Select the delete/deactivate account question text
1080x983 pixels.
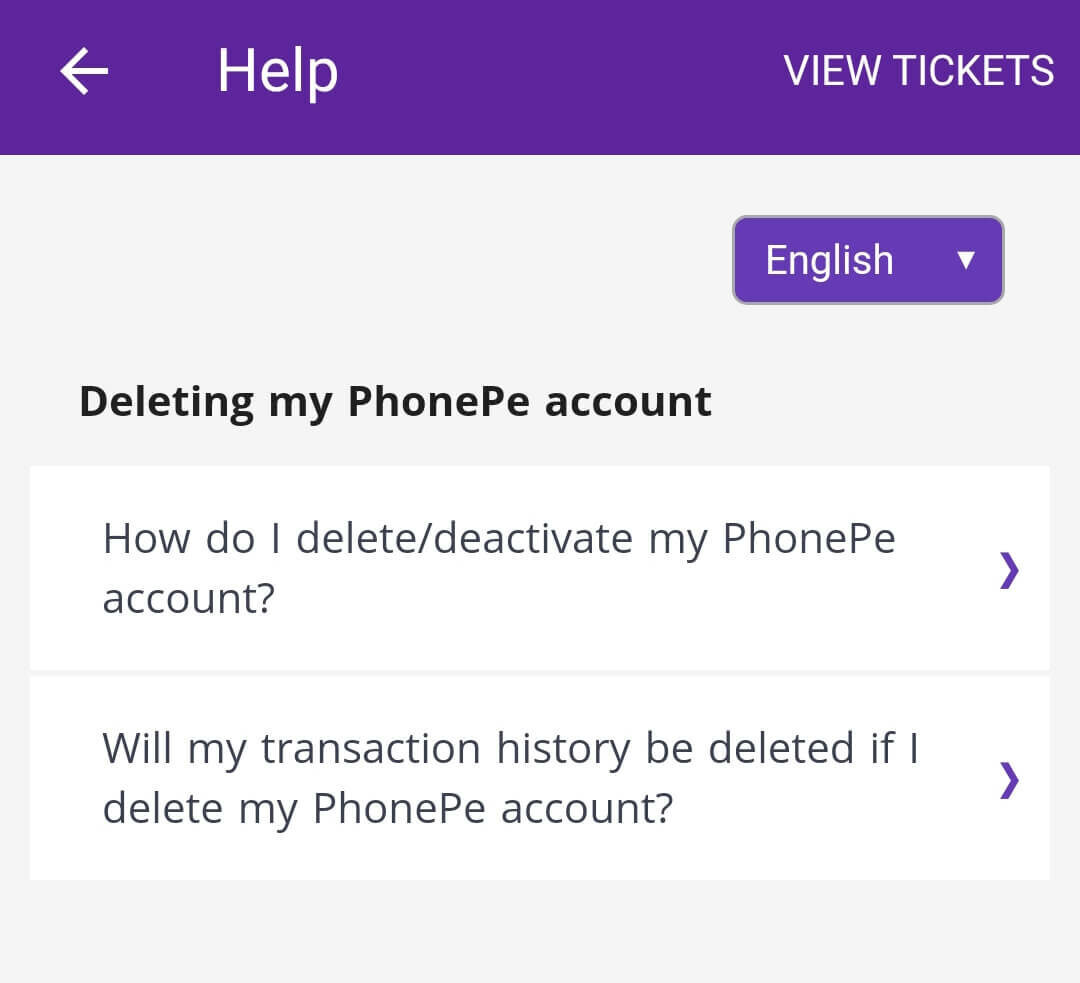pyautogui.click(x=498, y=540)
